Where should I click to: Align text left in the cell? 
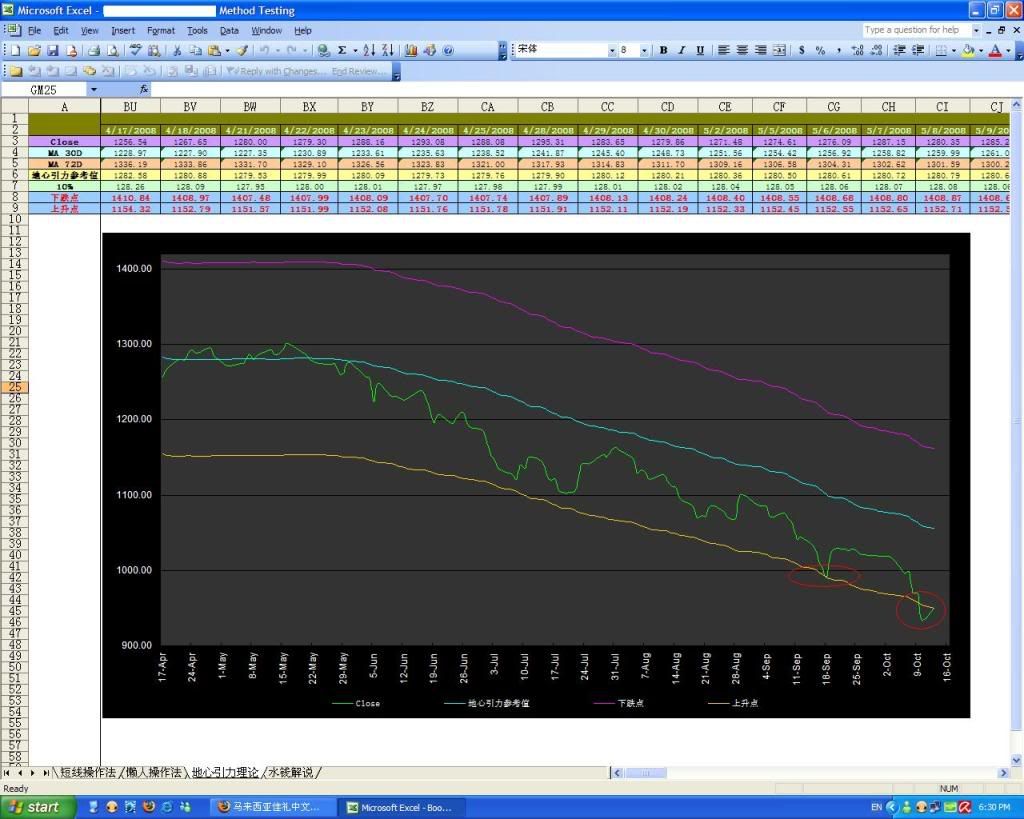(724, 50)
